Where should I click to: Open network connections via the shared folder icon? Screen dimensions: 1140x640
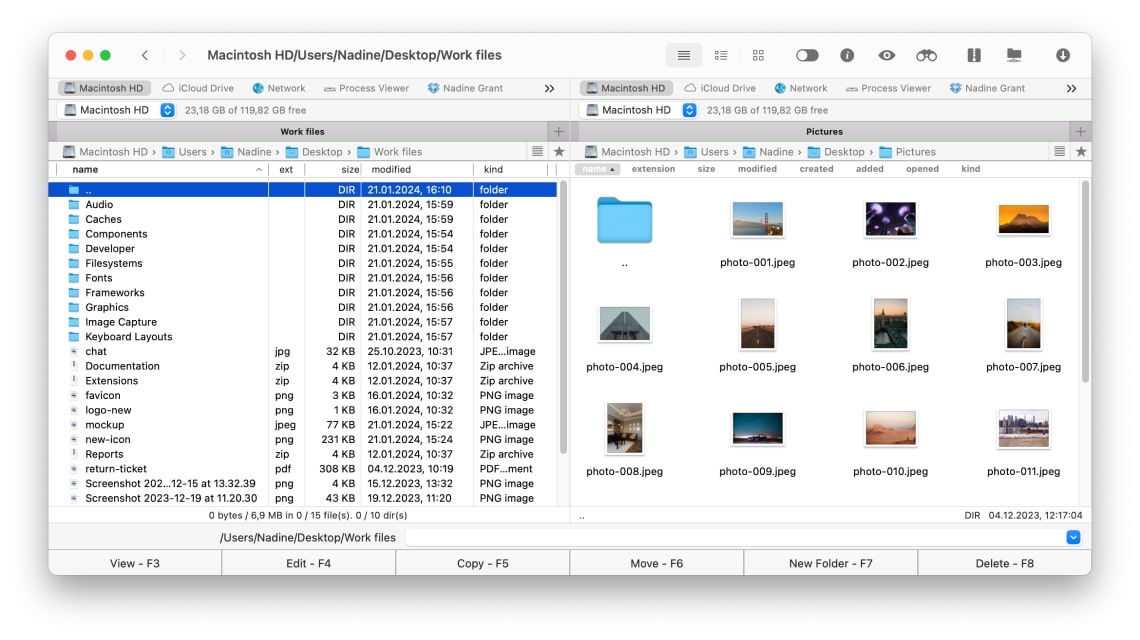tap(1014, 55)
